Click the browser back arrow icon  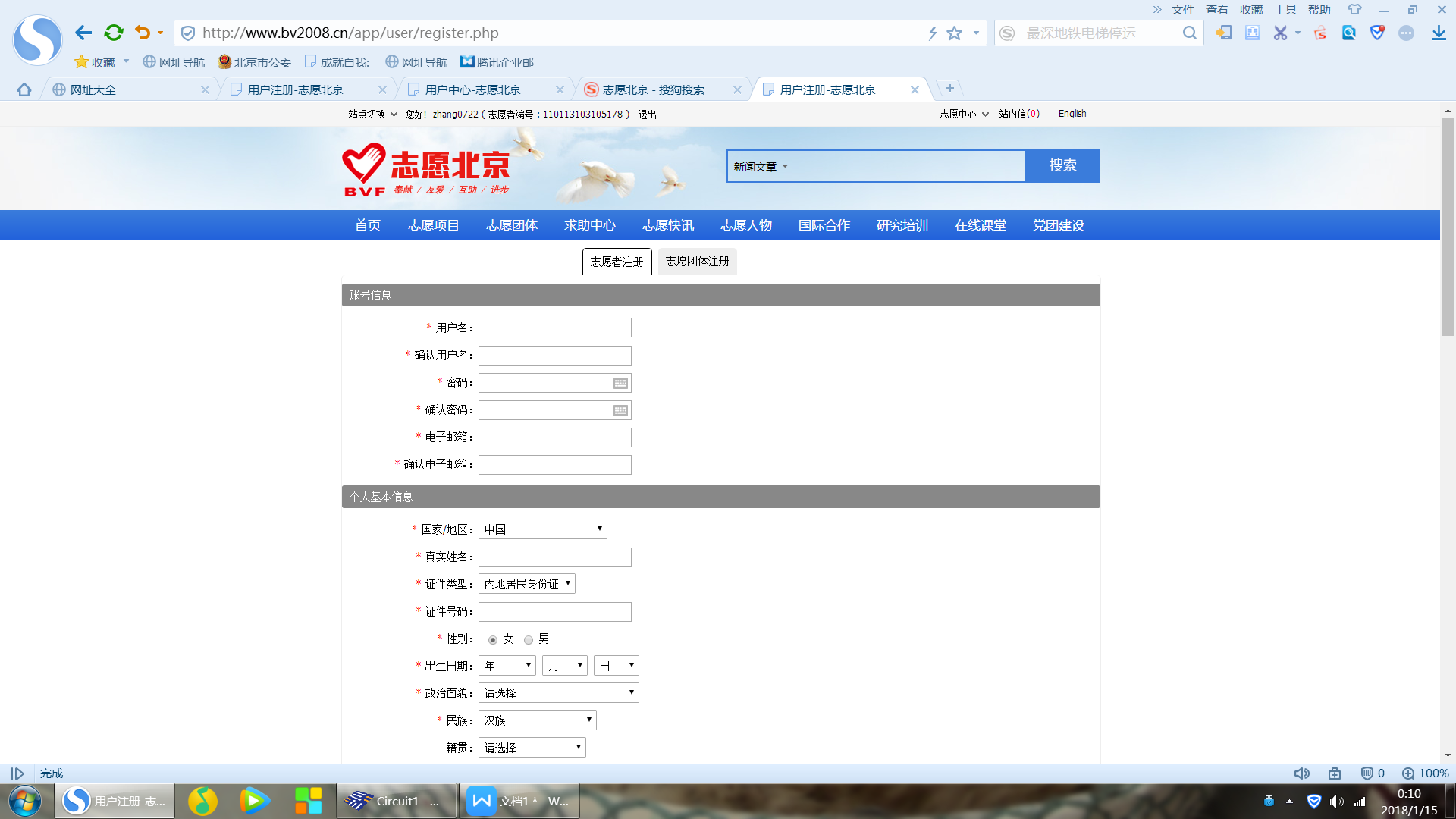pyautogui.click(x=83, y=33)
